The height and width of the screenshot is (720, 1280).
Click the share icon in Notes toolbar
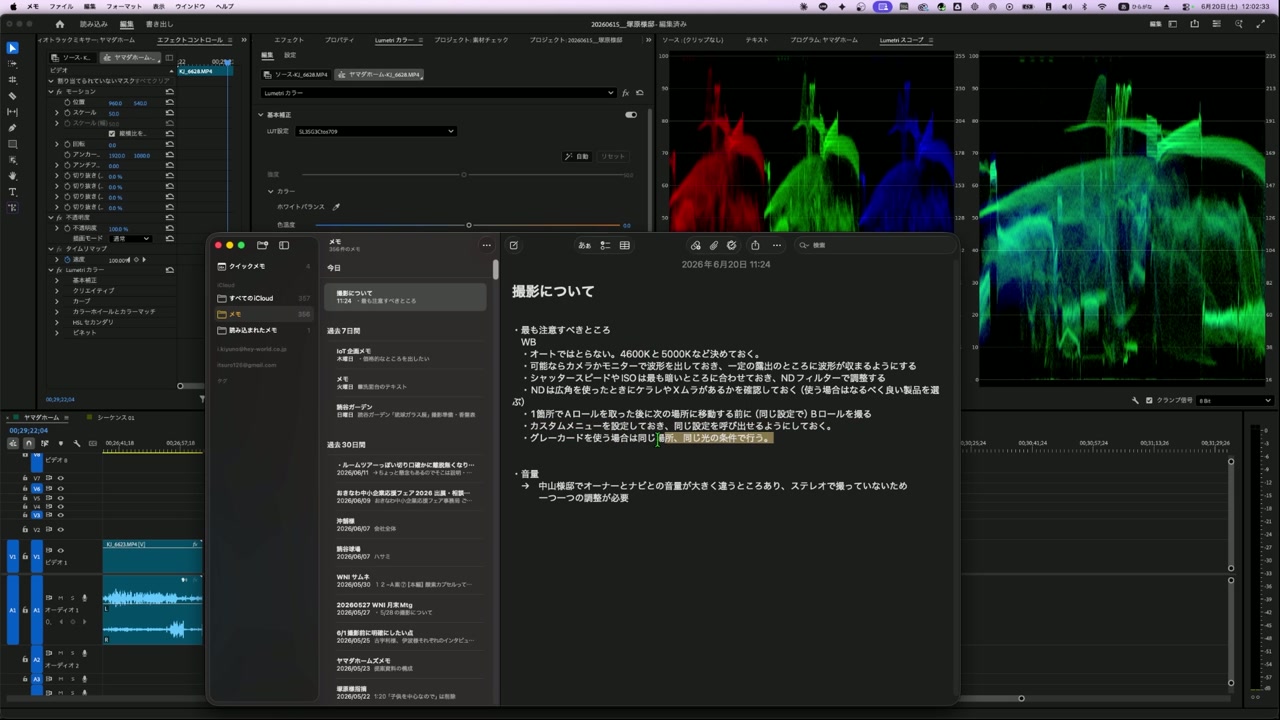755,245
